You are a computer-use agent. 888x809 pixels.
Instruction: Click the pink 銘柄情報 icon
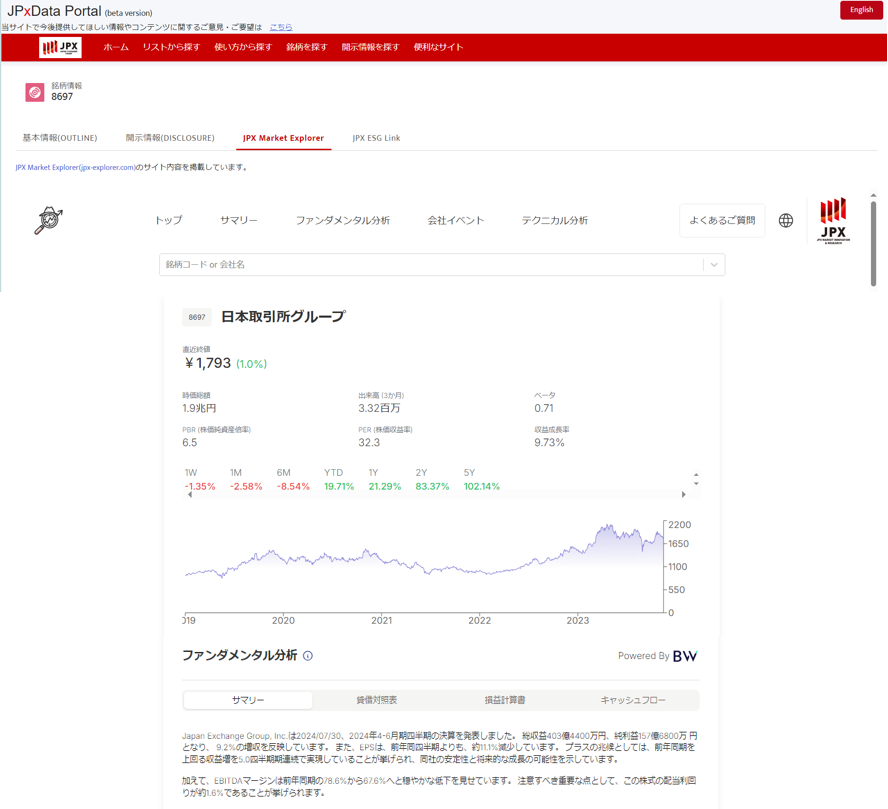pos(35,92)
